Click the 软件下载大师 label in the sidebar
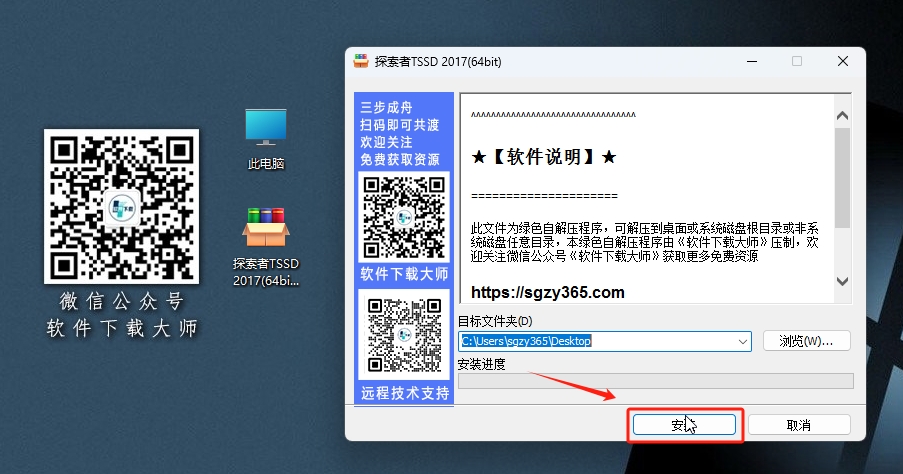 coord(404,274)
